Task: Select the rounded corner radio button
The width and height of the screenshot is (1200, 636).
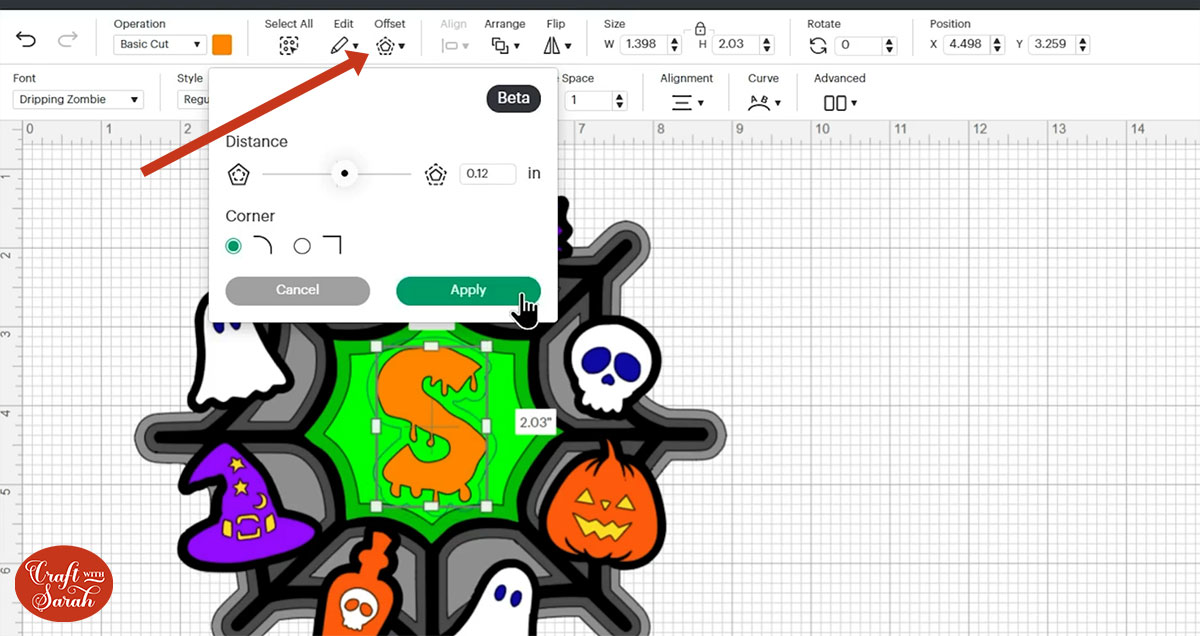Action: point(234,246)
